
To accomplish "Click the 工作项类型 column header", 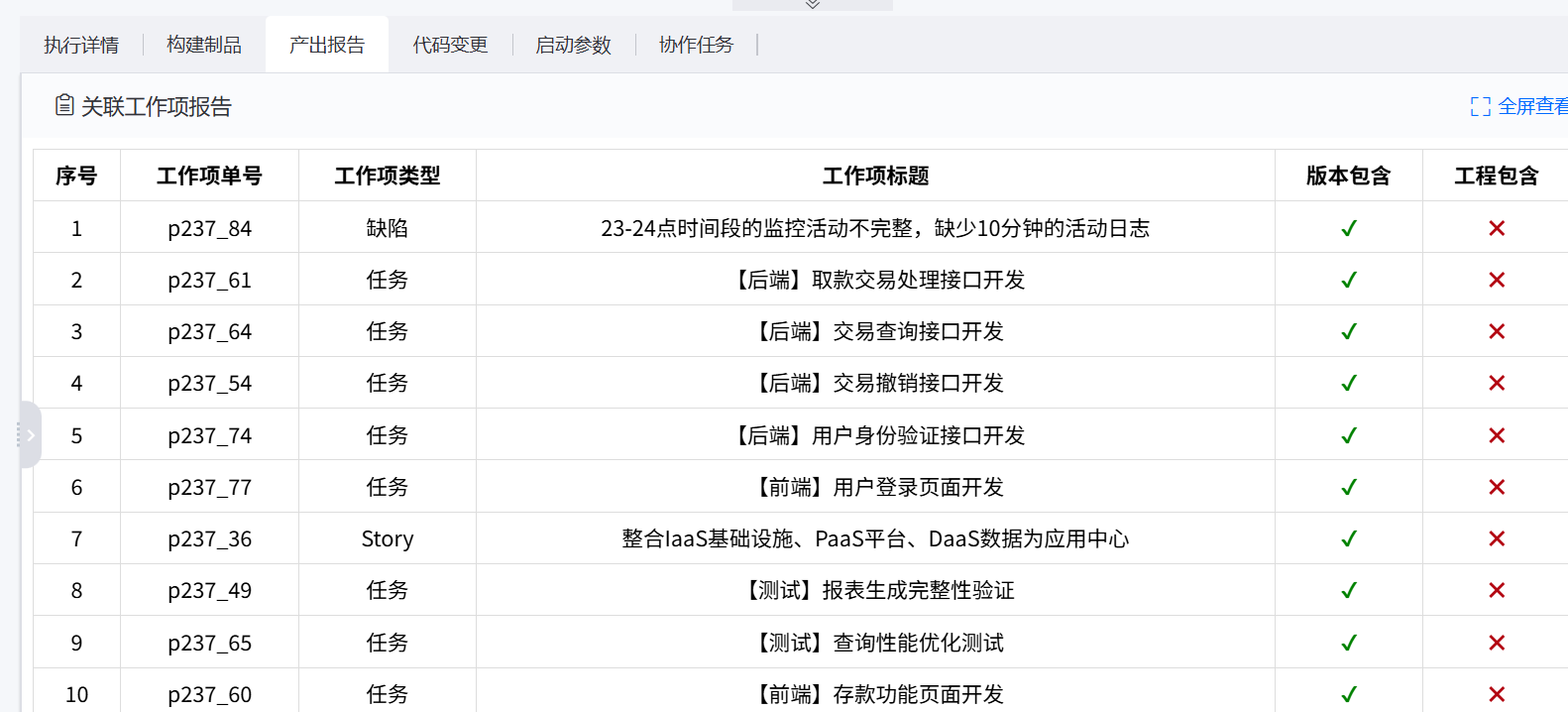I will (x=387, y=177).
